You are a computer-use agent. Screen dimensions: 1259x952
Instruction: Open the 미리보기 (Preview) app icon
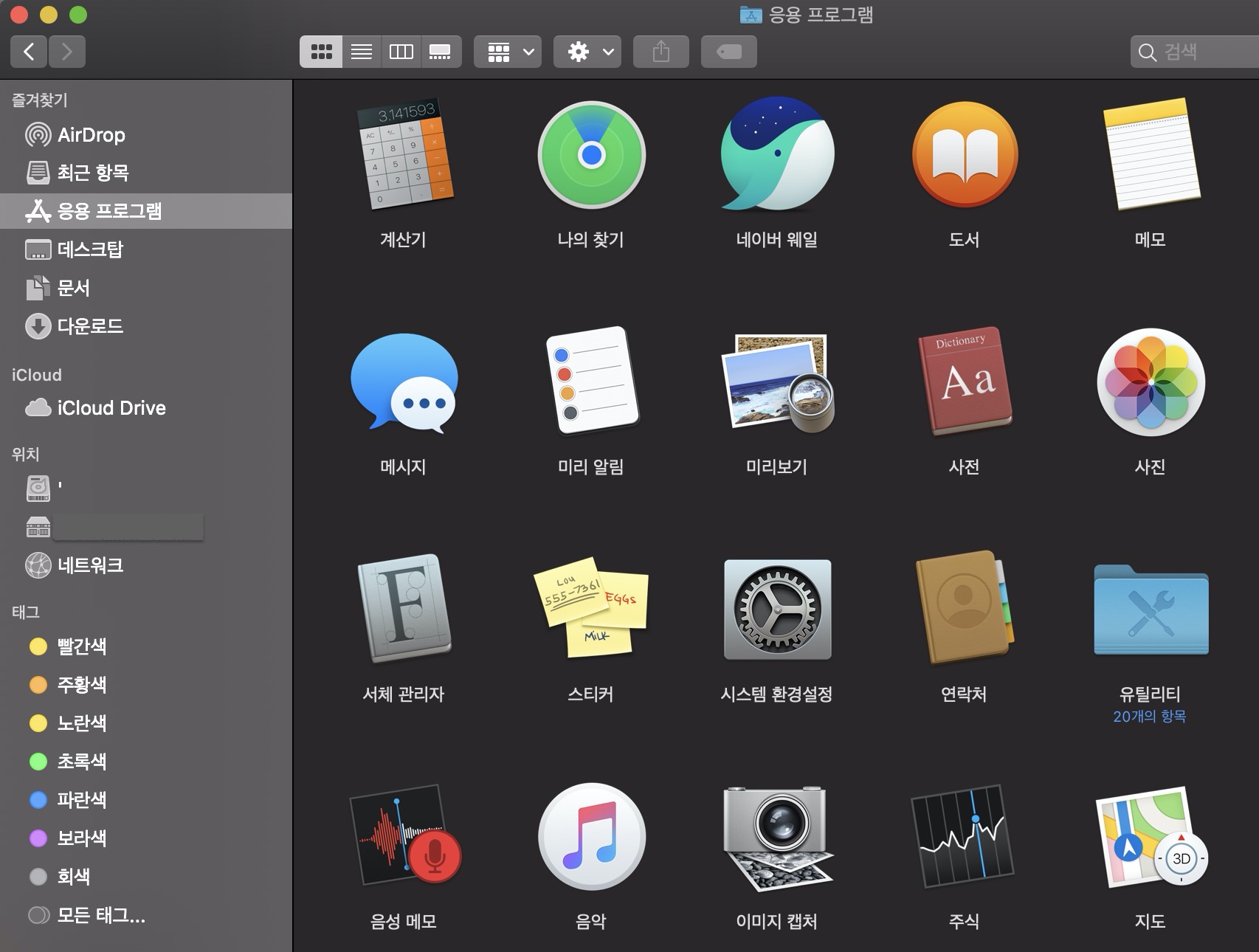[x=777, y=382]
